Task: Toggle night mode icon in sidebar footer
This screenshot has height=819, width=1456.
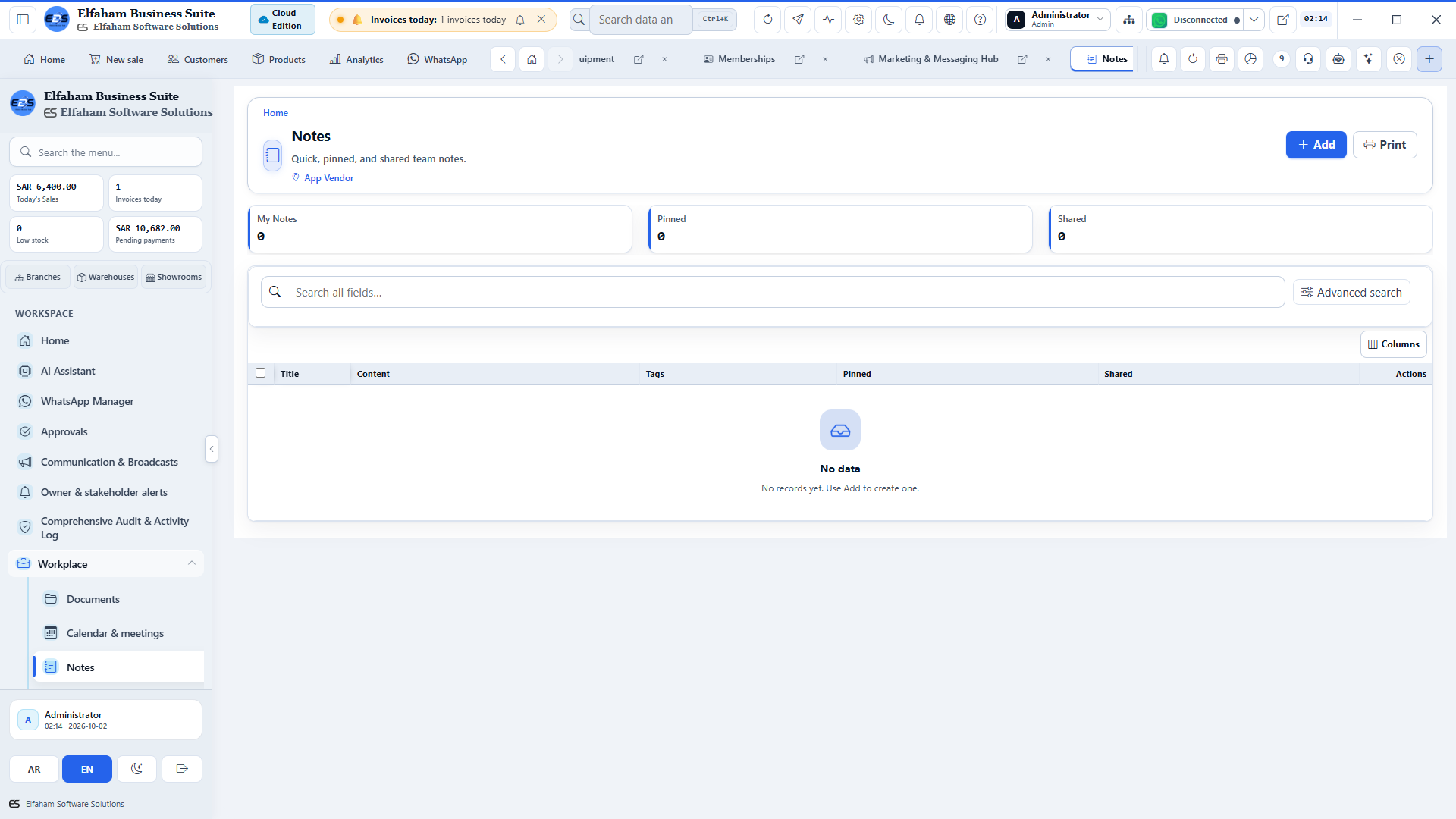Action: (x=136, y=769)
